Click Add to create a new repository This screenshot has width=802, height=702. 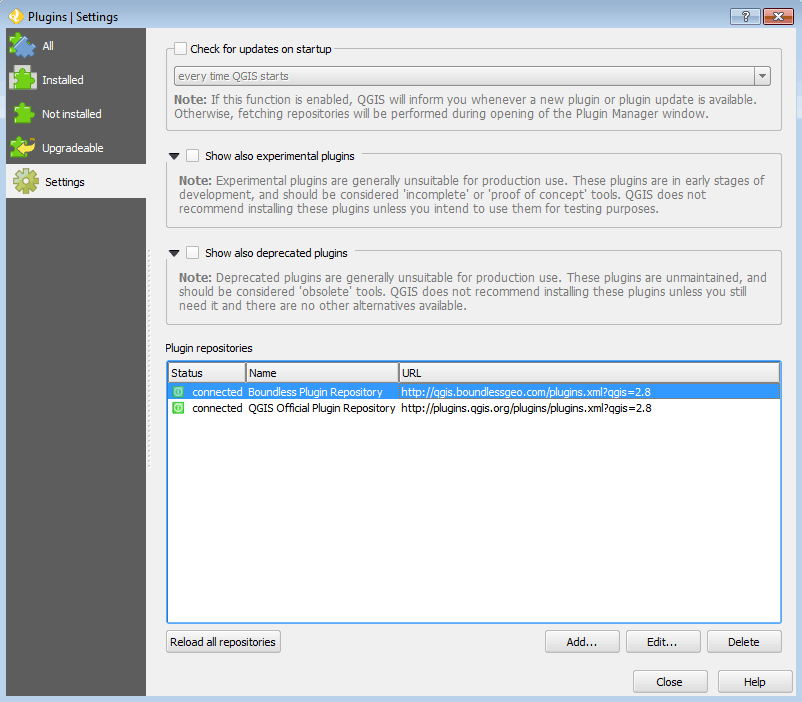coord(582,641)
